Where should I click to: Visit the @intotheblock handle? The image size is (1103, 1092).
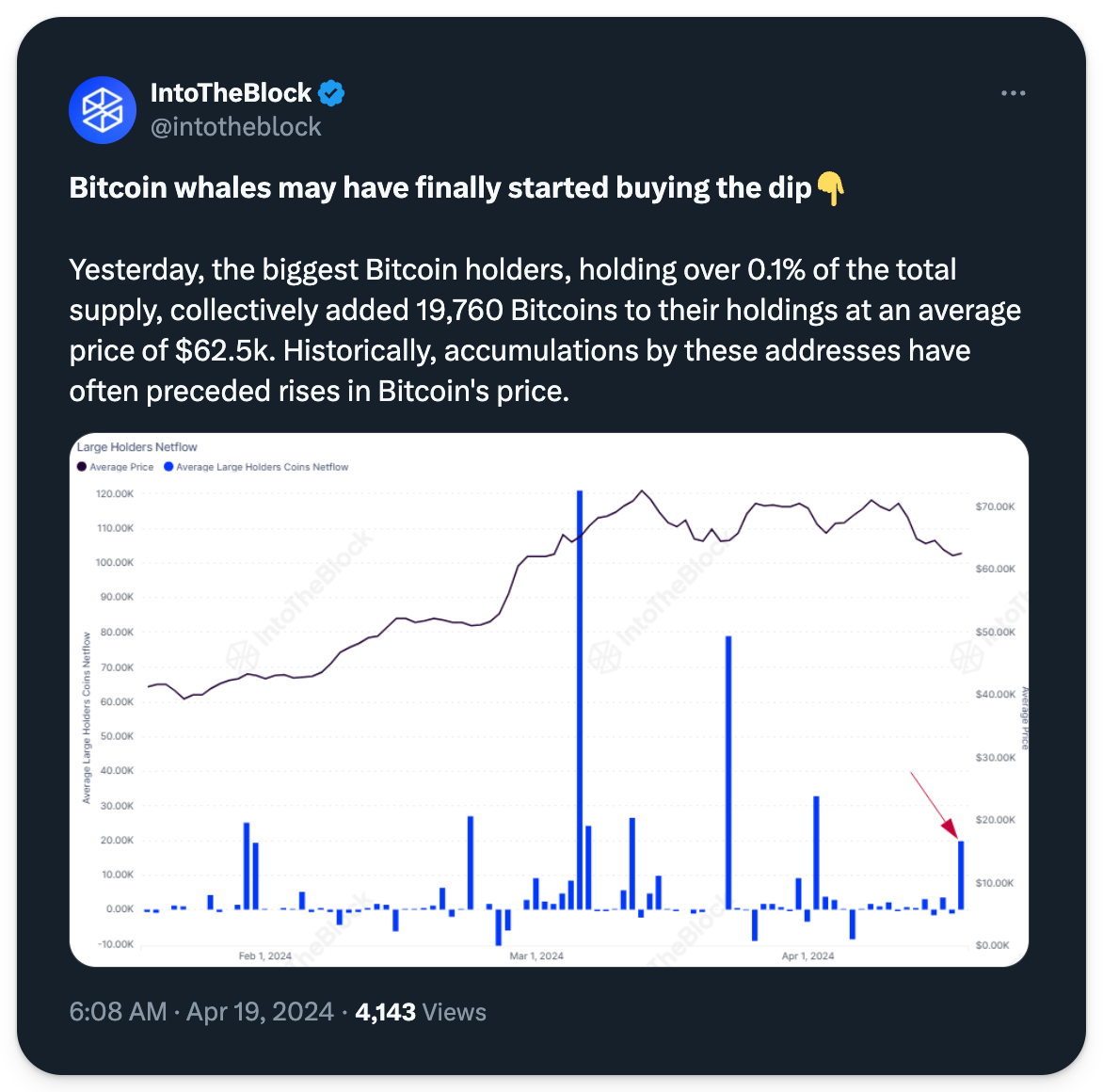click(236, 127)
